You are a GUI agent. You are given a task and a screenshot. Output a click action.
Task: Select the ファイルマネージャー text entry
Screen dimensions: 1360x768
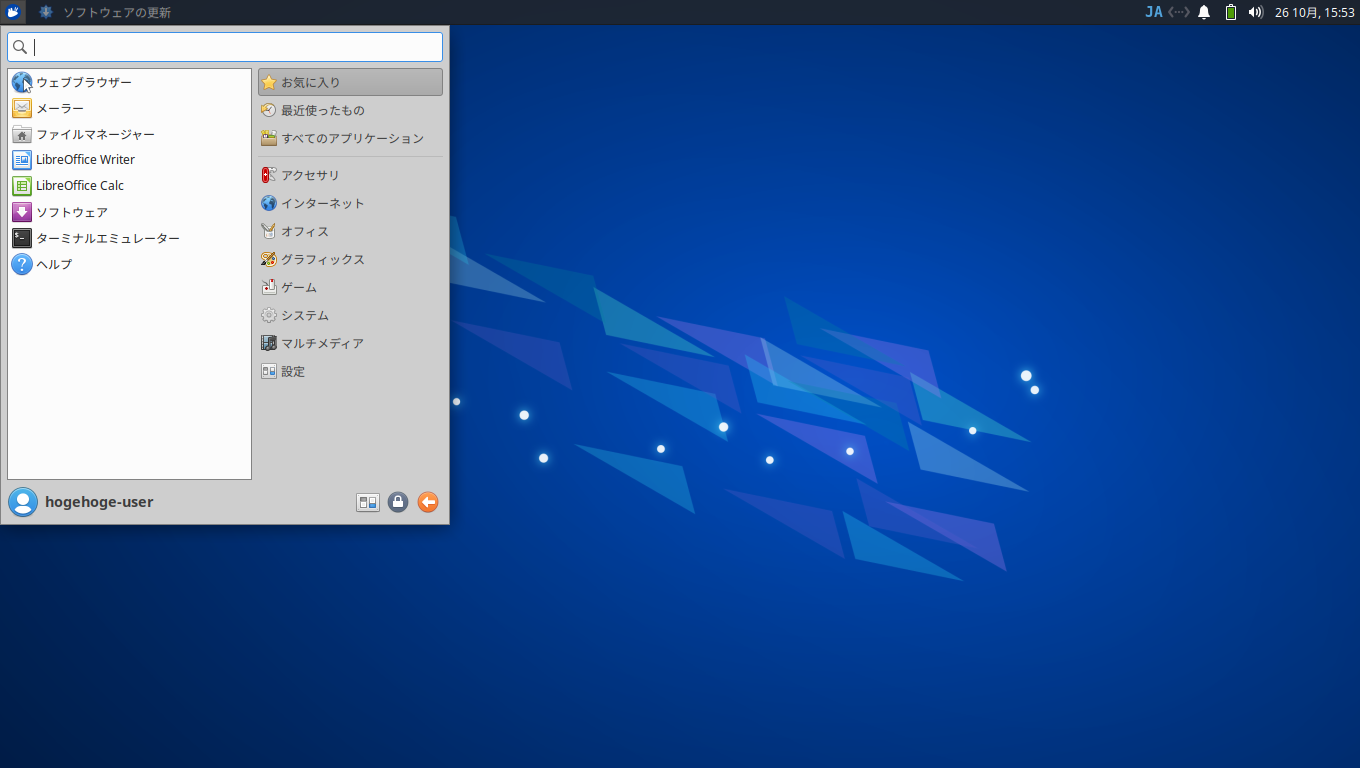pyautogui.click(x=96, y=134)
